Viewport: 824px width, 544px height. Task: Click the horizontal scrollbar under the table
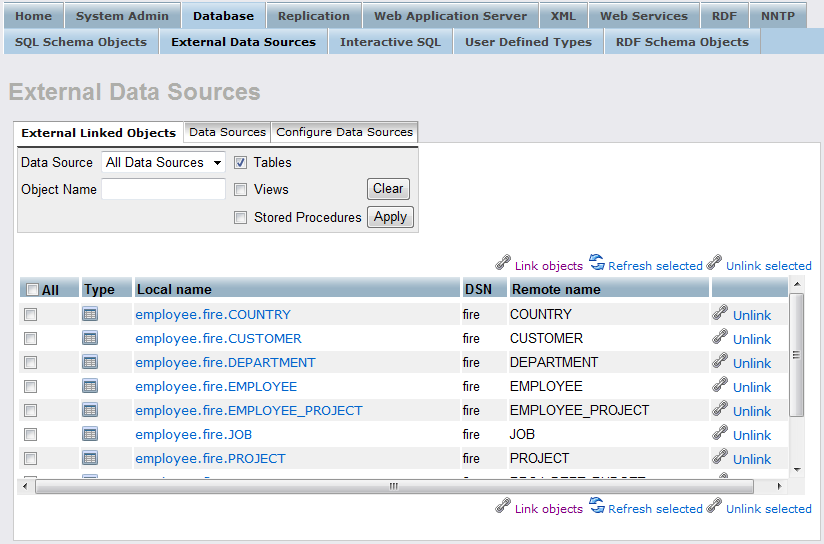click(x=394, y=487)
